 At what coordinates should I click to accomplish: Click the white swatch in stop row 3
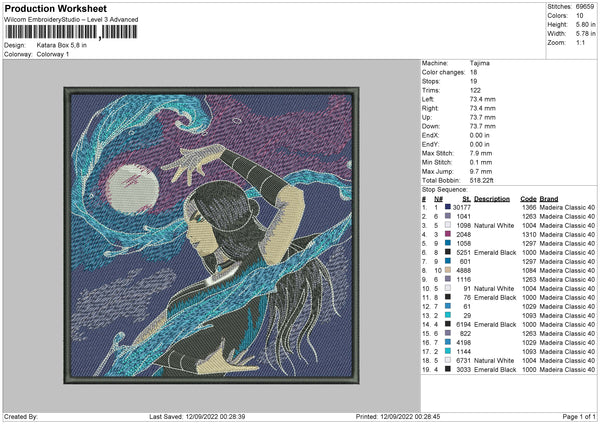click(x=448, y=225)
